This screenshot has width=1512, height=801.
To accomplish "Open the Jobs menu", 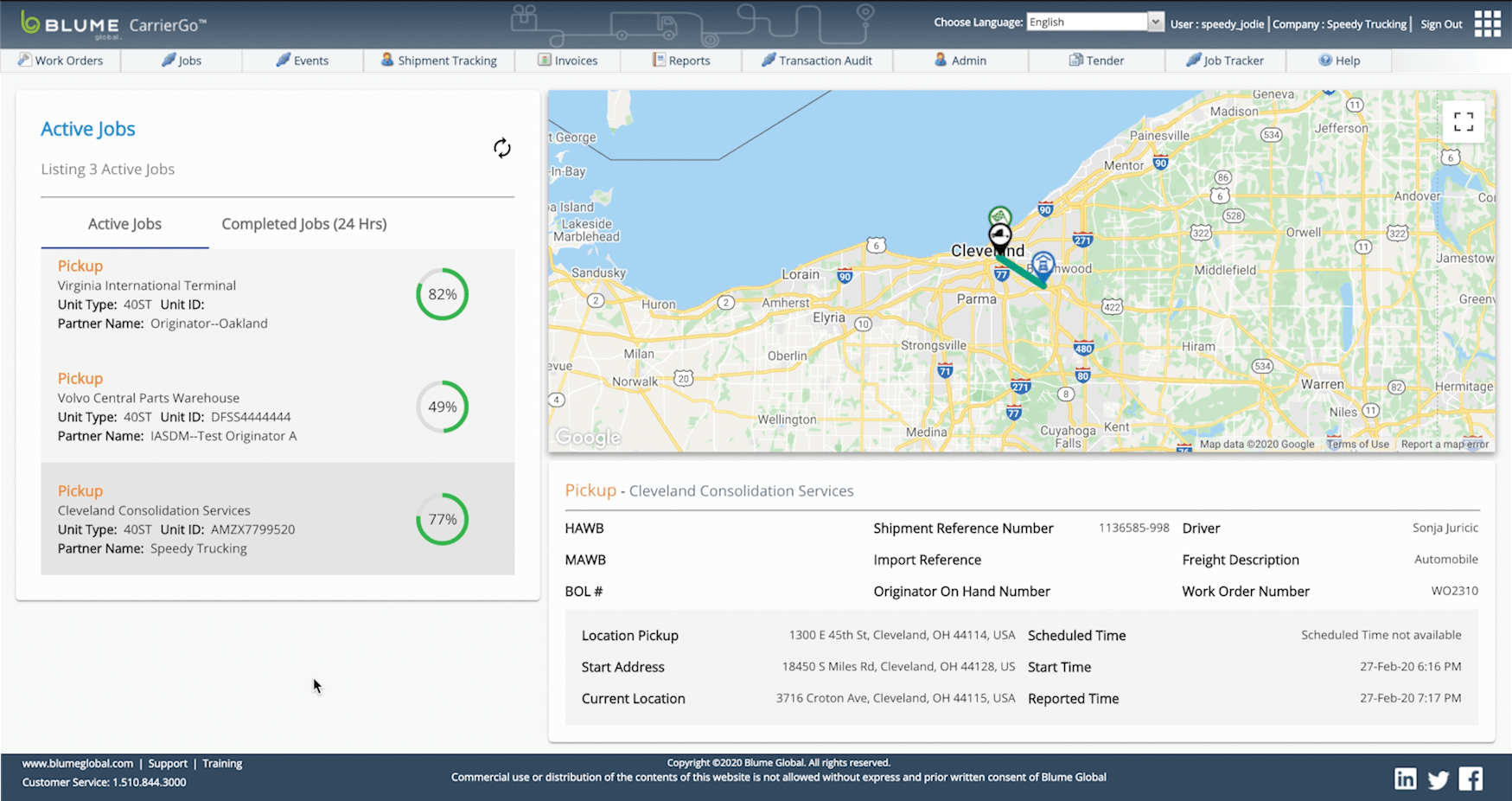I will click(182, 61).
